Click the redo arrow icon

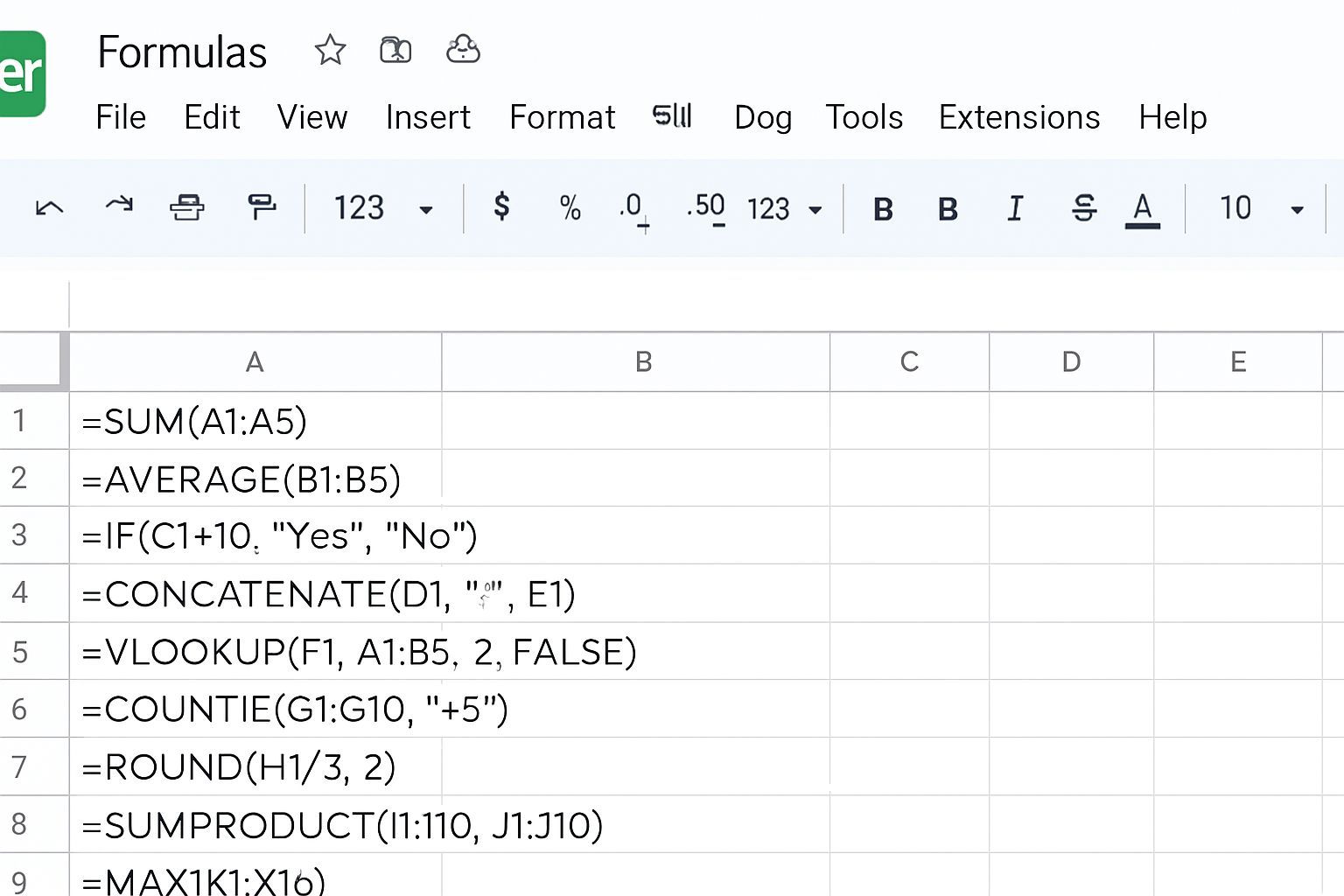(x=119, y=206)
